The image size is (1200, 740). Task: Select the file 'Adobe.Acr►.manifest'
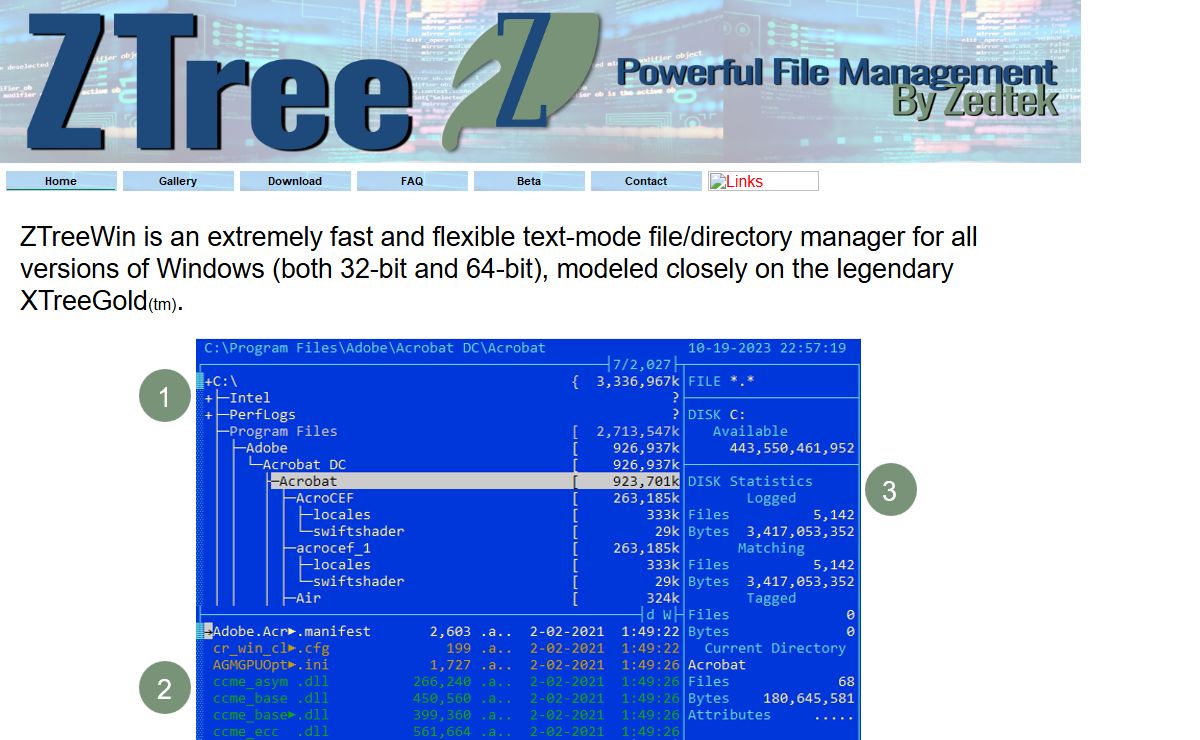point(292,631)
